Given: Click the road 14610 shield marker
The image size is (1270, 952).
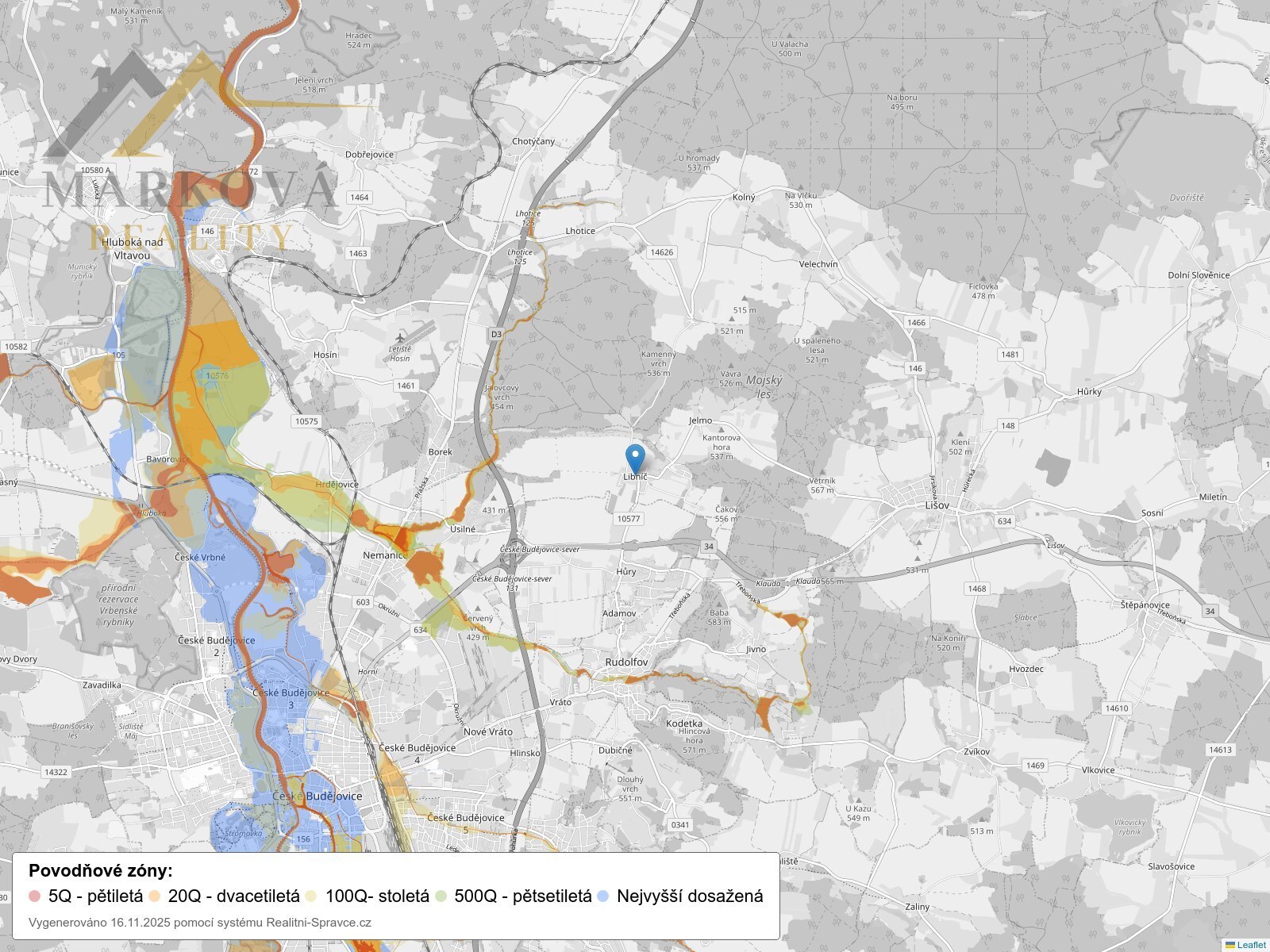Looking at the screenshot, I should [x=1116, y=708].
